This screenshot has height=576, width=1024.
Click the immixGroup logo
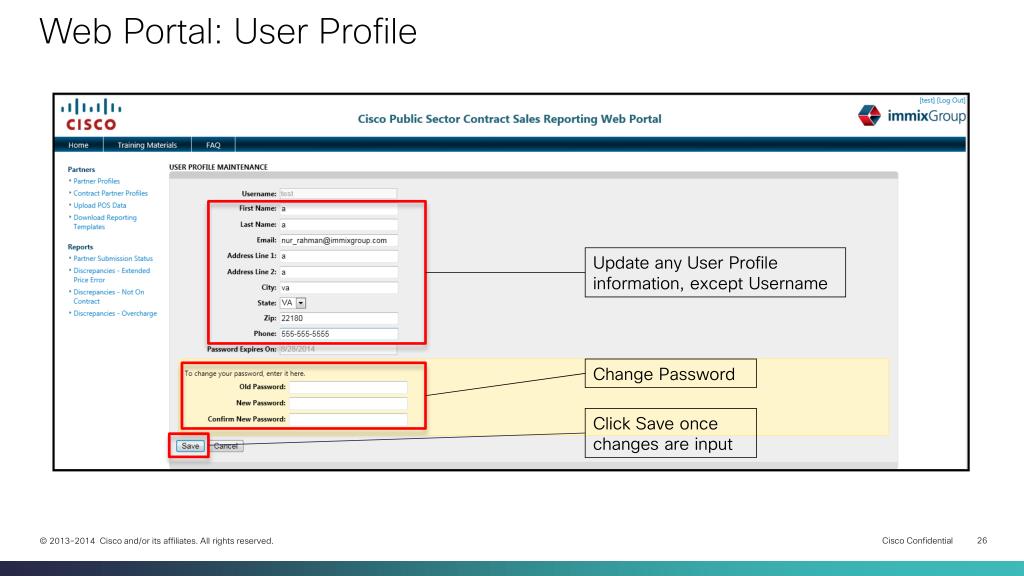[911, 116]
